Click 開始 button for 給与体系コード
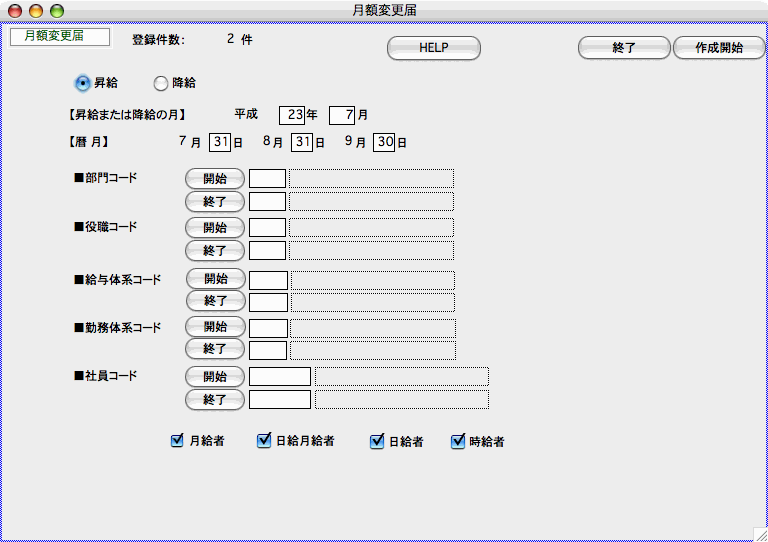768x542 pixels. click(215, 279)
